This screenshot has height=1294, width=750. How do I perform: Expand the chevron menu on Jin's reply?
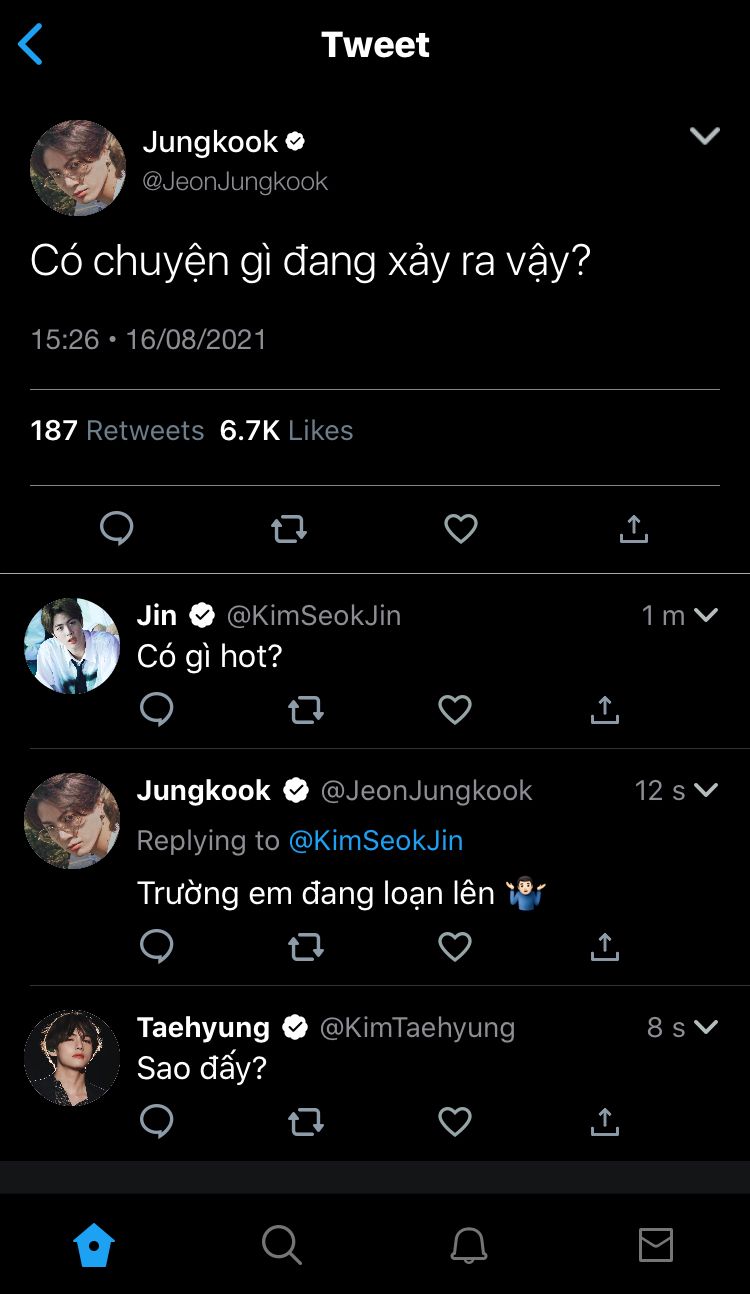tap(706, 615)
